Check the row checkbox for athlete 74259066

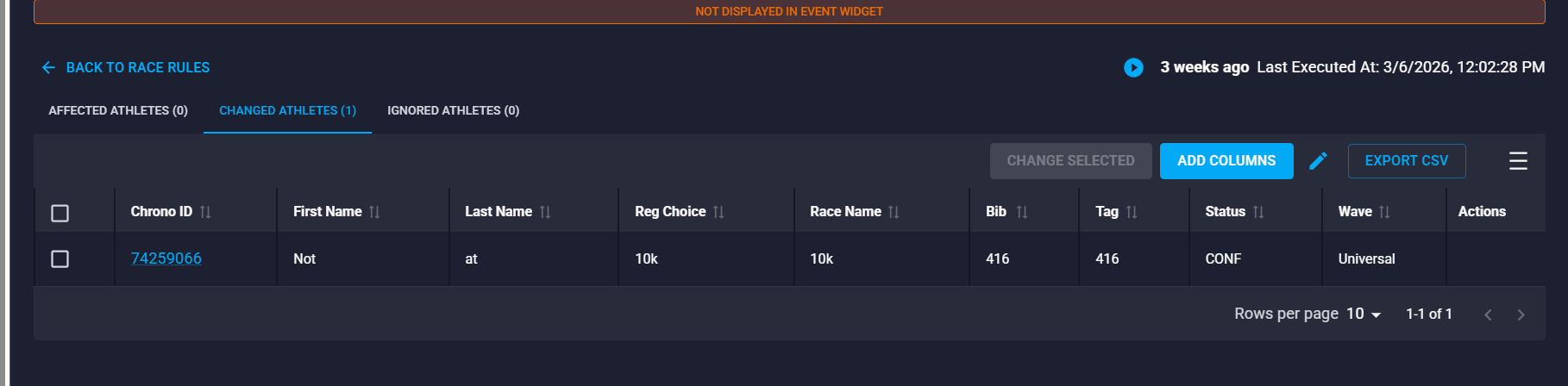60,258
